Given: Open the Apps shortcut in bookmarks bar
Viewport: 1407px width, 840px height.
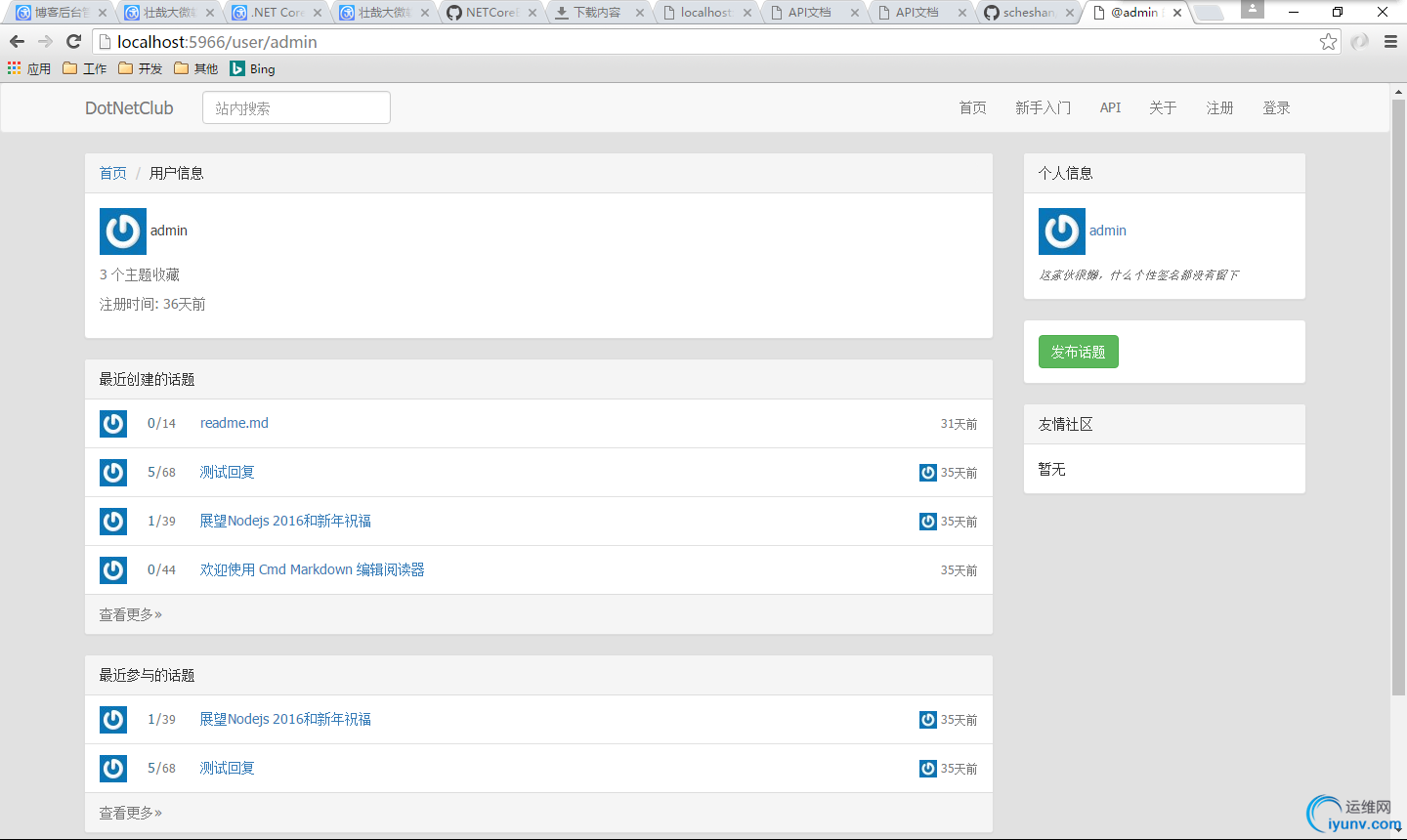Looking at the screenshot, I should point(29,68).
